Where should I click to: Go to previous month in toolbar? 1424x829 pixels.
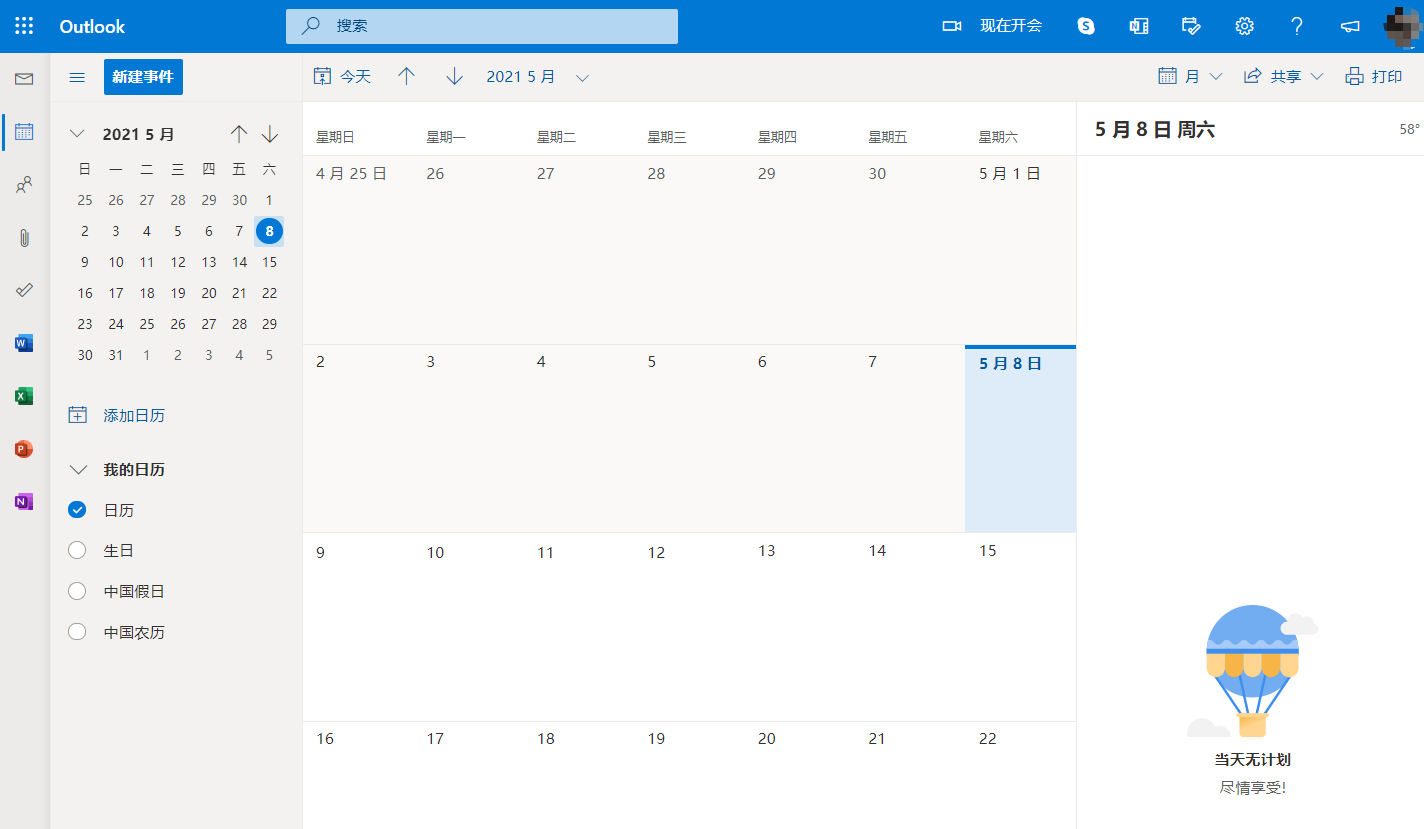click(x=406, y=76)
